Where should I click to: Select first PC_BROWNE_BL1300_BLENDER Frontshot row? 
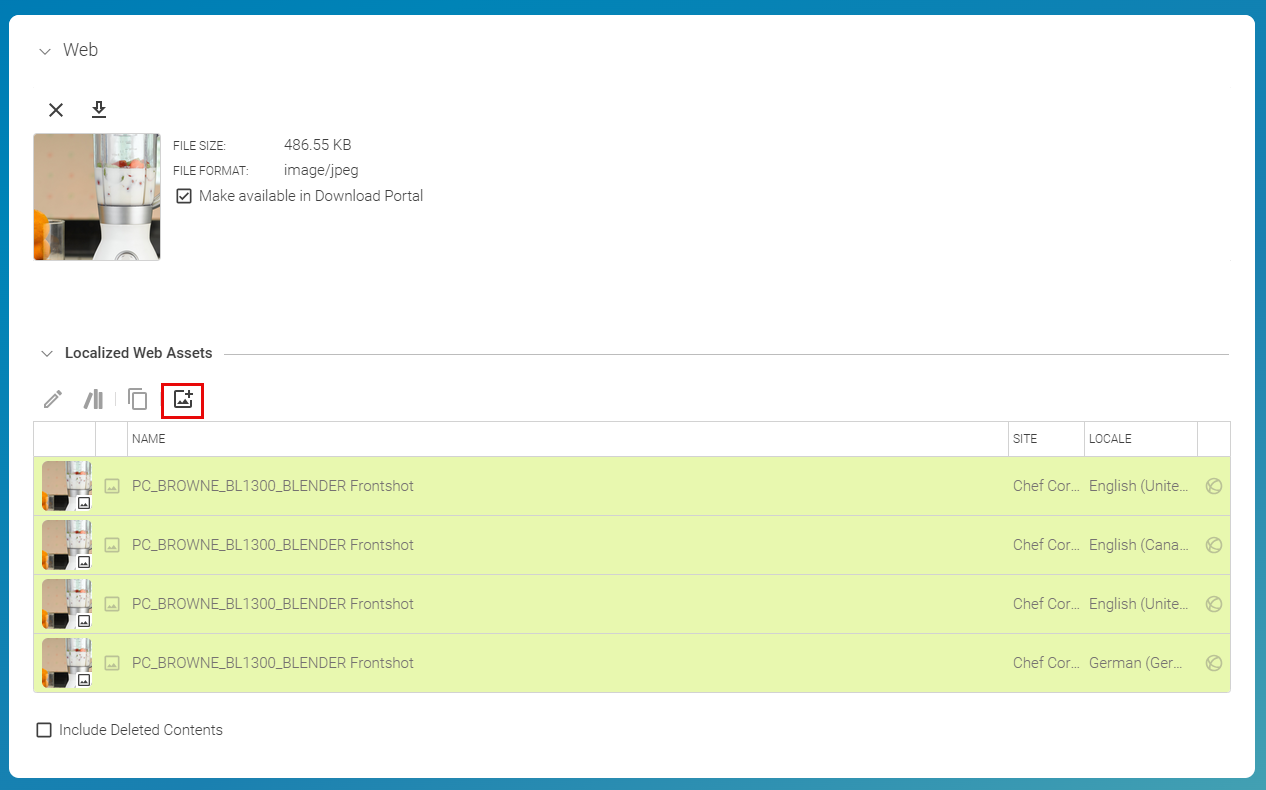[632, 486]
